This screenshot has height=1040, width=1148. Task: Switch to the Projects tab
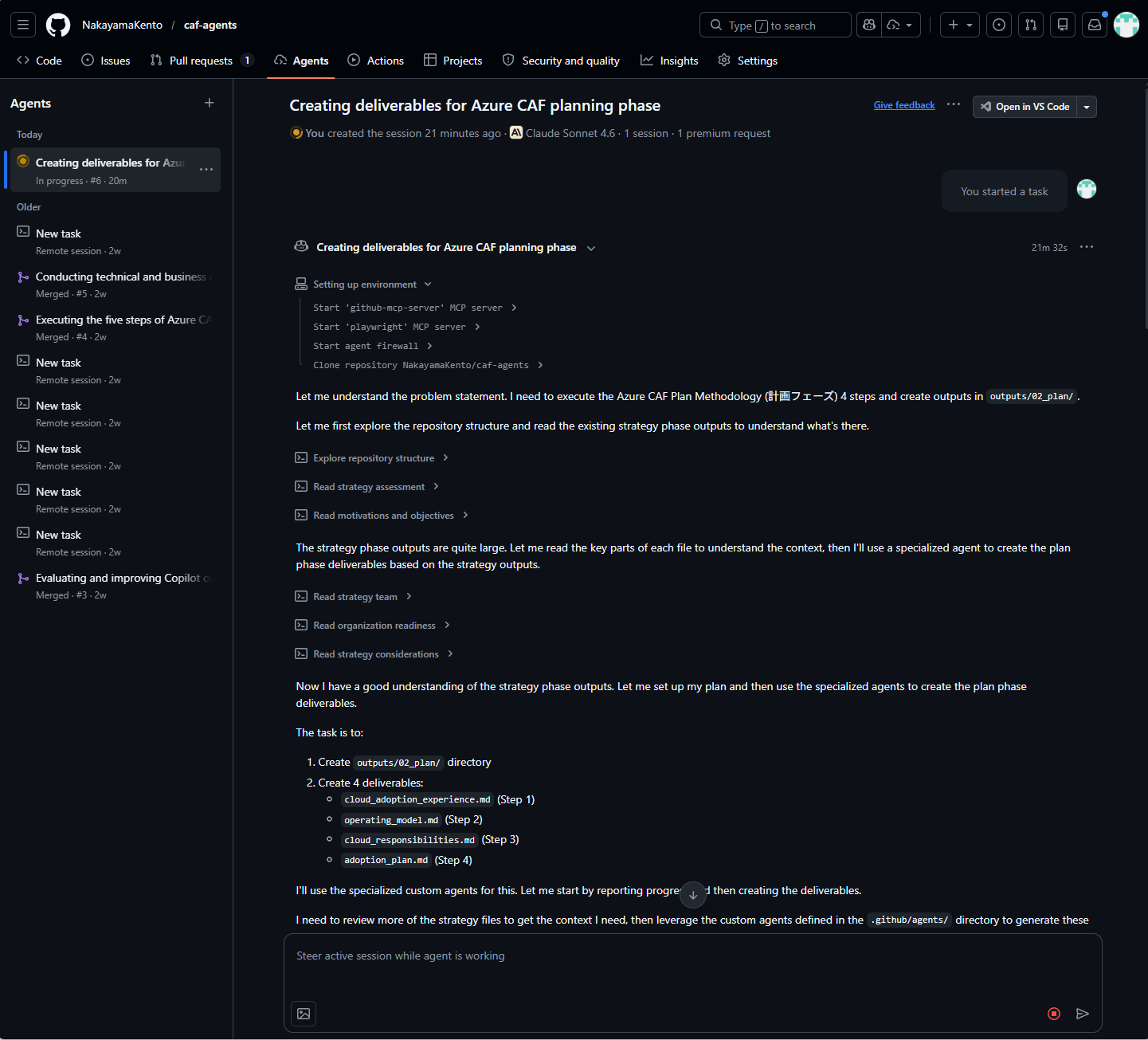click(x=453, y=61)
